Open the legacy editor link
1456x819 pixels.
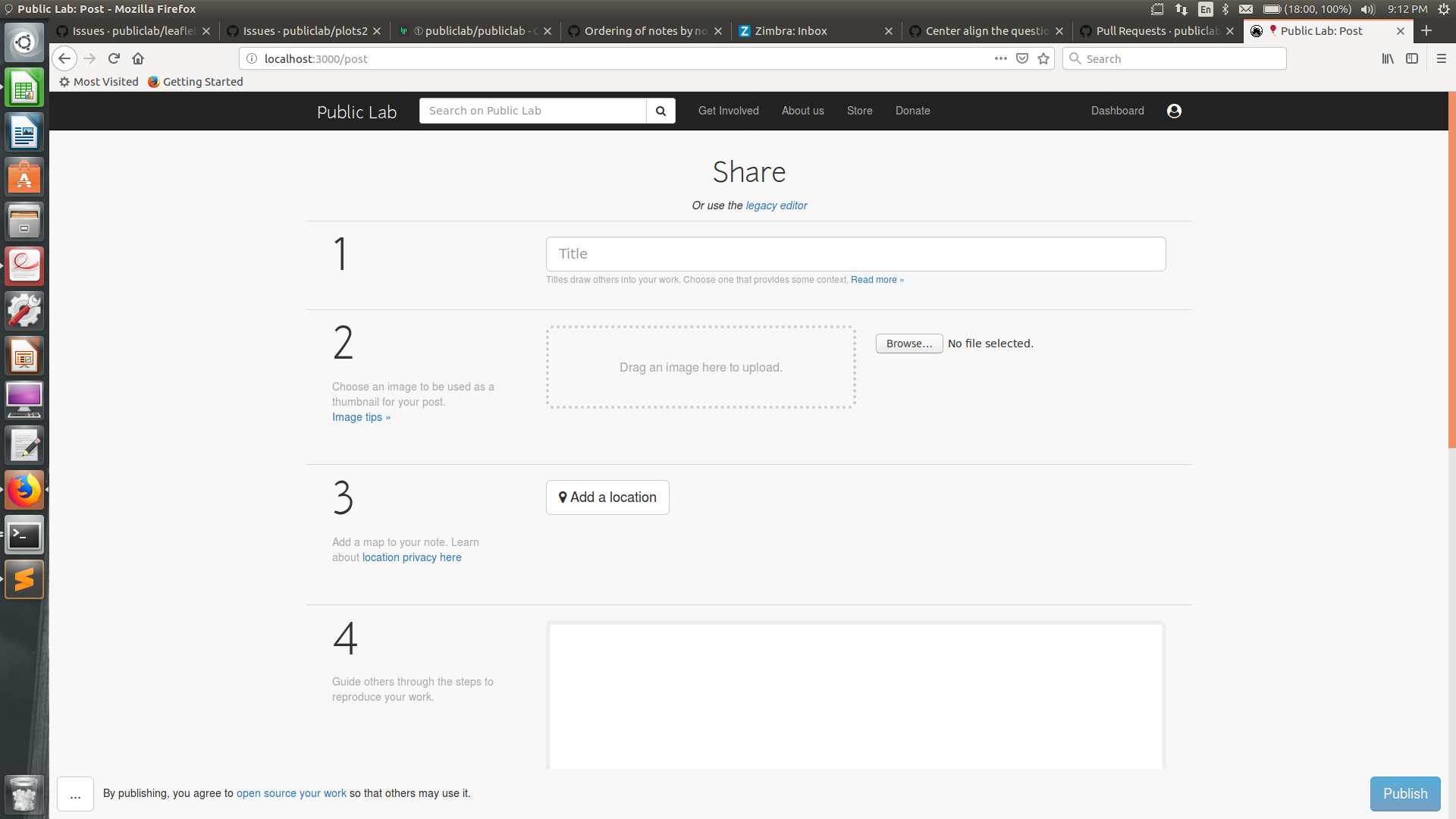776,206
